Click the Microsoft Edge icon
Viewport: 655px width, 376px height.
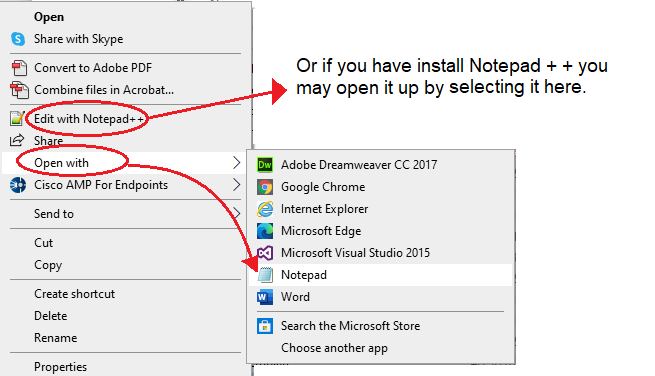click(x=265, y=231)
